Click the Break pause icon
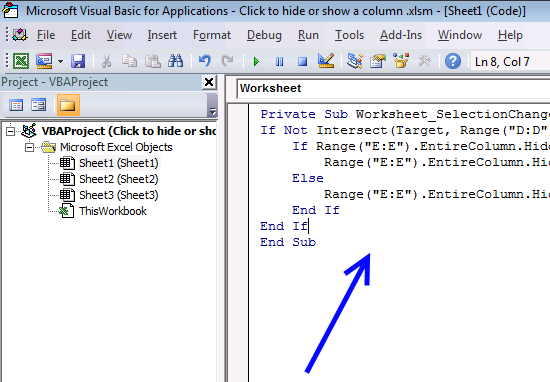This screenshot has width=550, height=382. coord(279,62)
